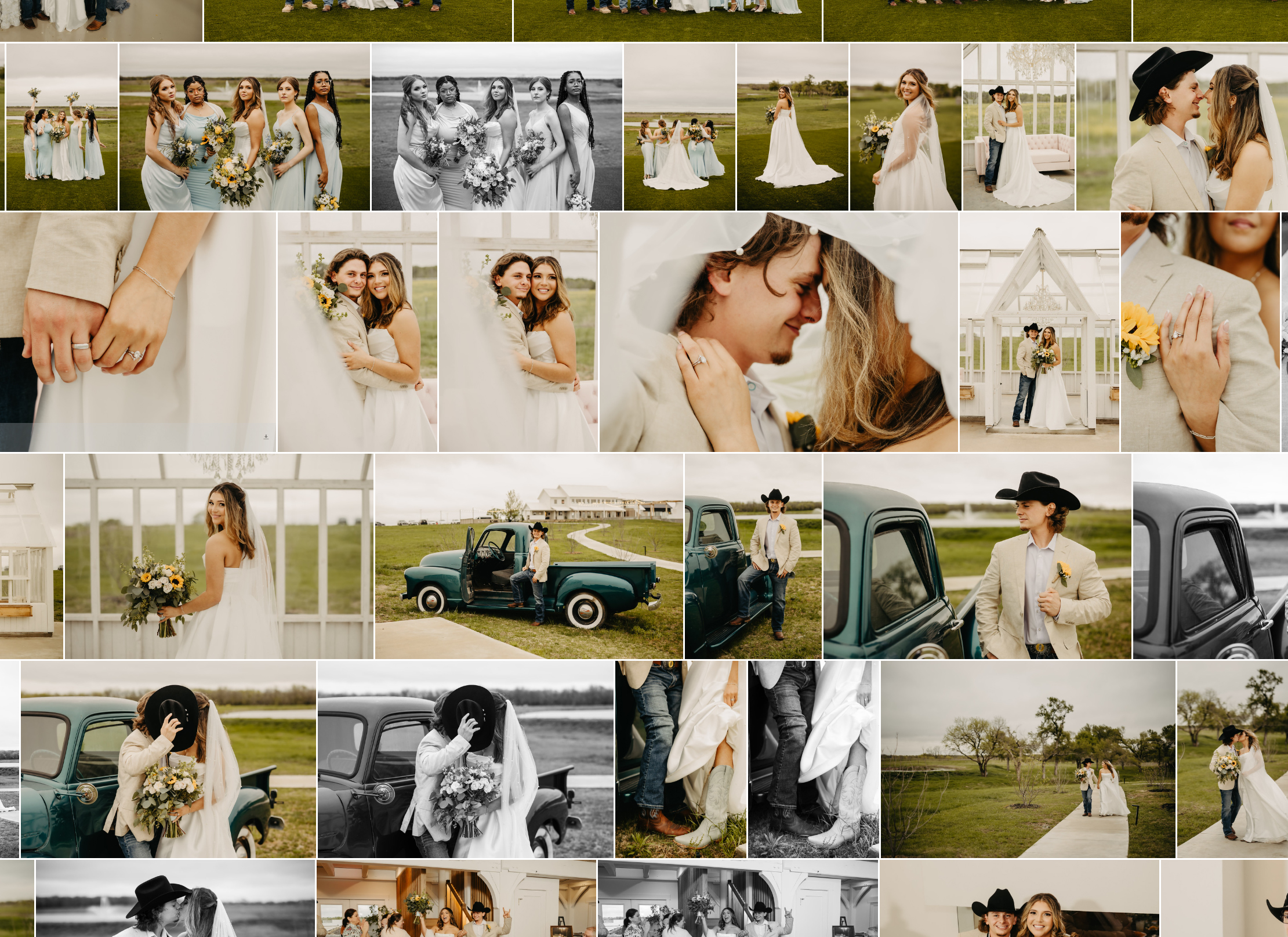1288x937 pixels.
Task: Open wide shot of groom with green truck
Action: pos(528,556)
